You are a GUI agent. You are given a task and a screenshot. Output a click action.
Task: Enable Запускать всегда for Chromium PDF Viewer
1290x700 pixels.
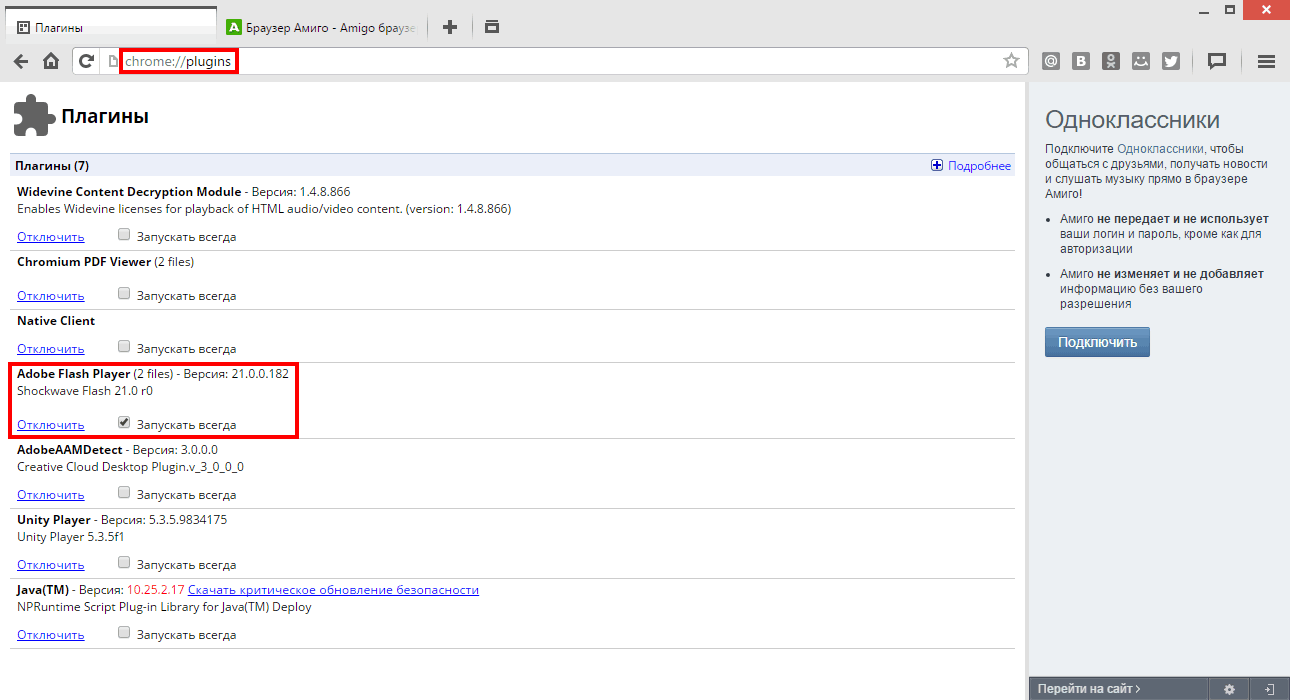pyautogui.click(x=124, y=294)
